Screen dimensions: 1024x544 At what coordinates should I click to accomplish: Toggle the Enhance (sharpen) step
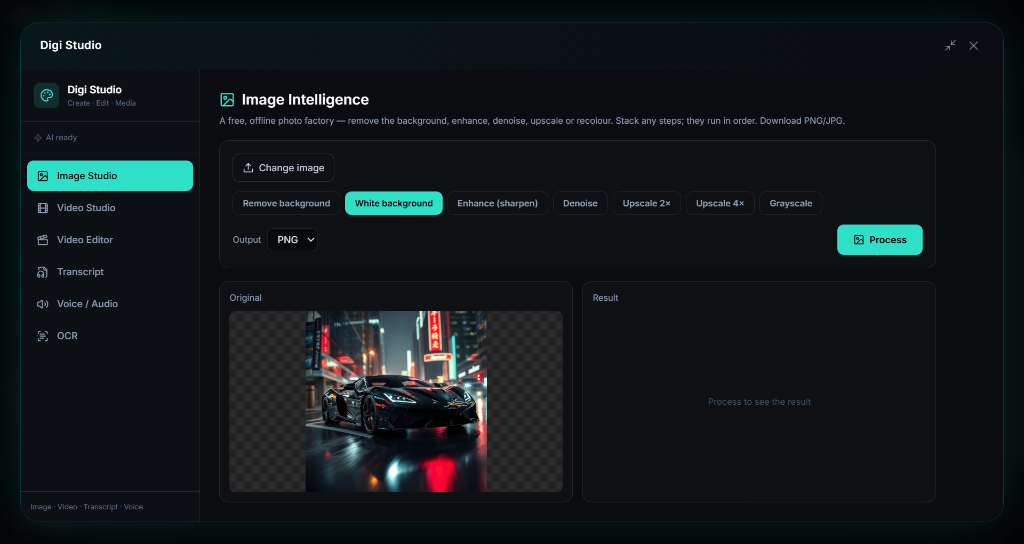point(498,203)
